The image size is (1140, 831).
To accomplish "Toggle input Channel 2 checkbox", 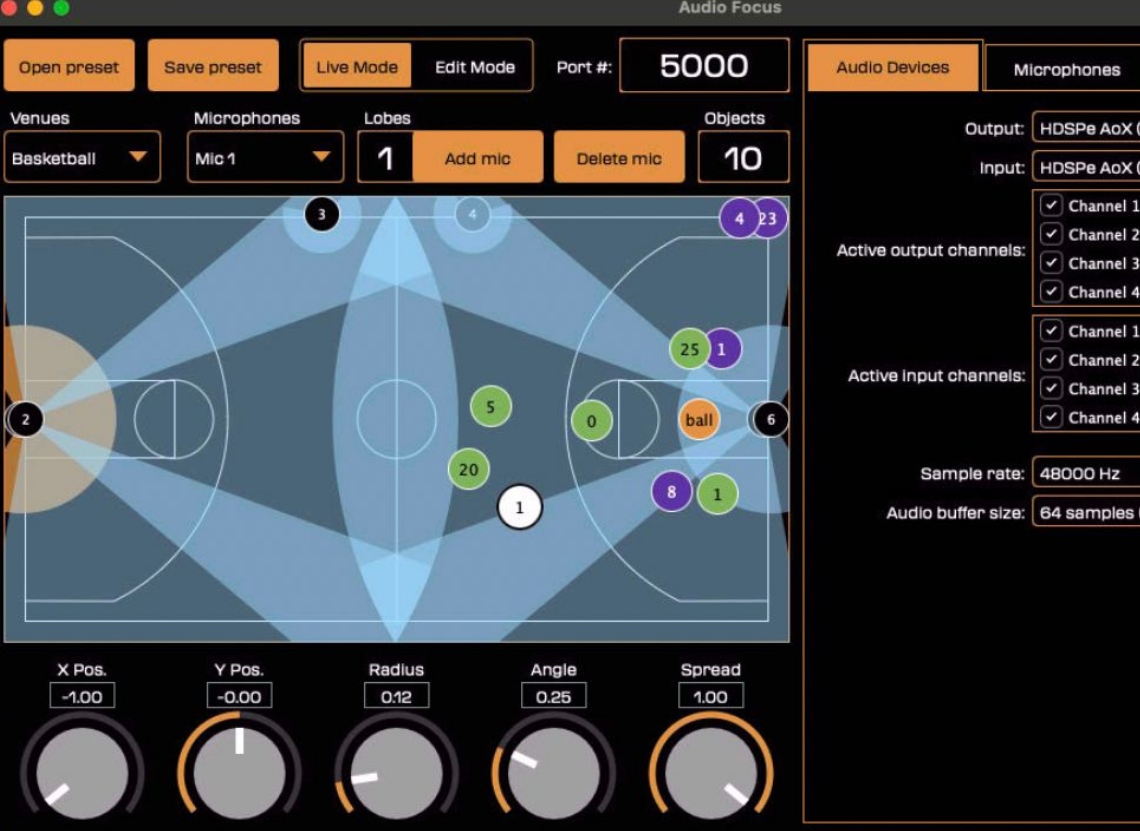I will (1051, 360).
